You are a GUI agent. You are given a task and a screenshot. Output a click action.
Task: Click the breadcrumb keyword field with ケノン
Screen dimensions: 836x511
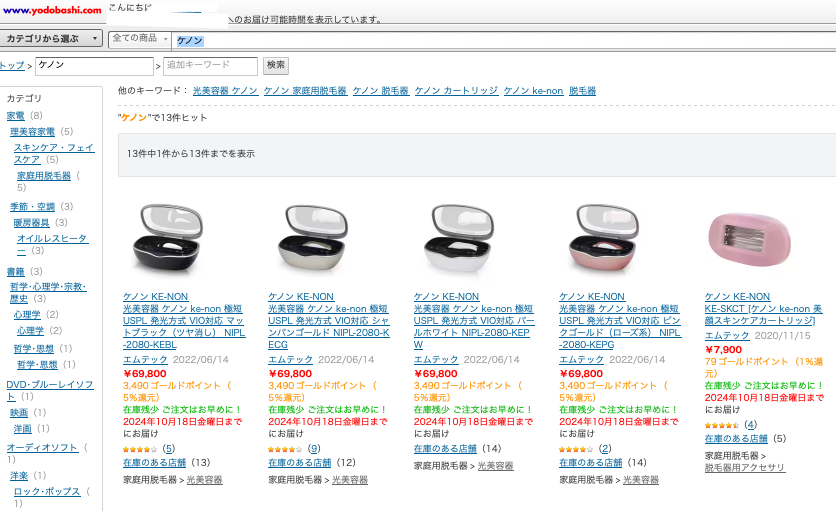click(94, 66)
